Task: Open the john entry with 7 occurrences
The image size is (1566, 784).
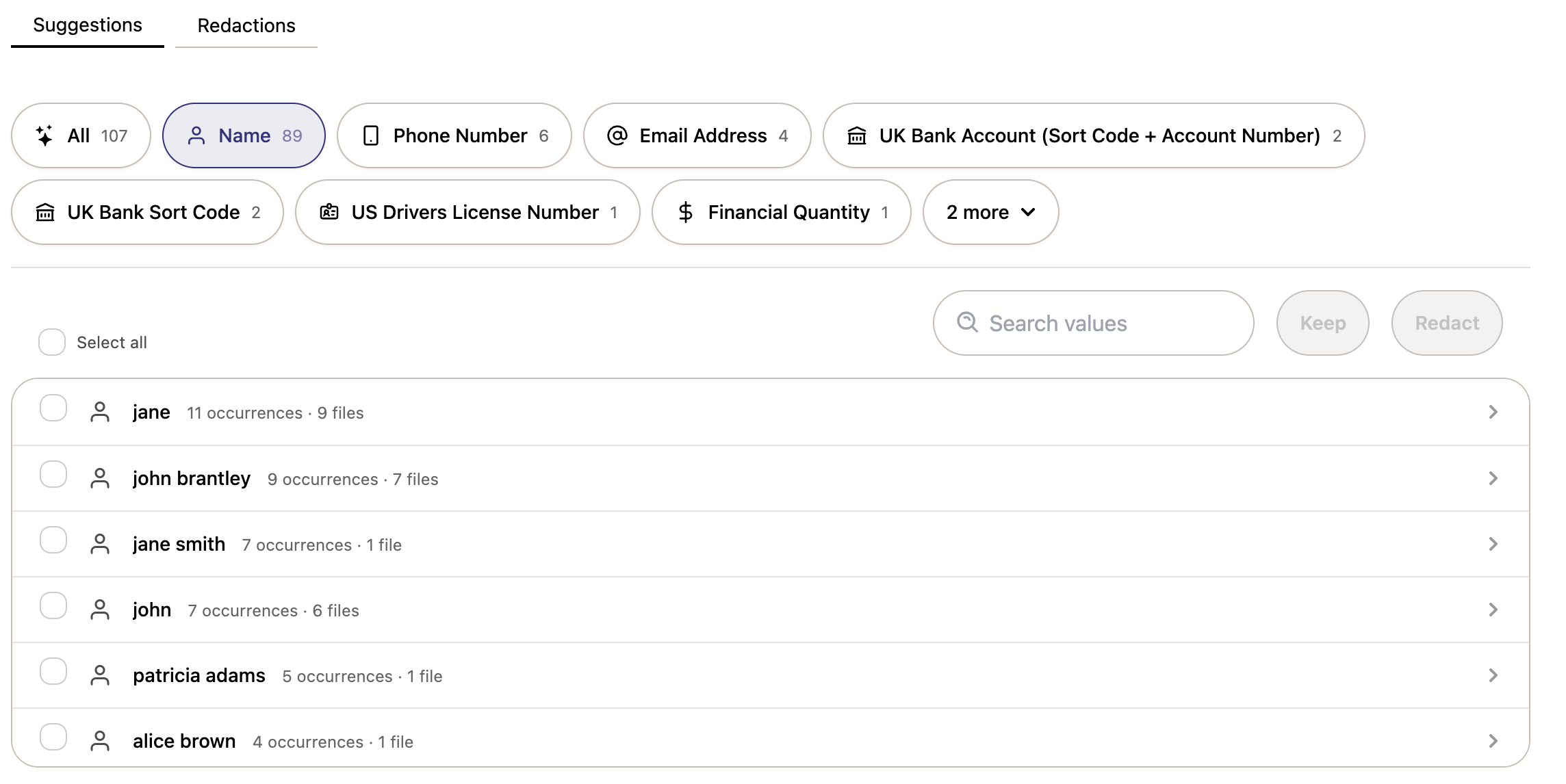Action: [x=771, y=610]
